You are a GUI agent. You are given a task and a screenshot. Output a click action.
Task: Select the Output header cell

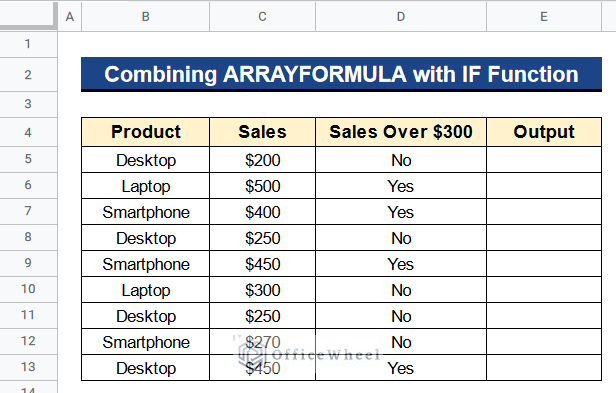(544, 132)
